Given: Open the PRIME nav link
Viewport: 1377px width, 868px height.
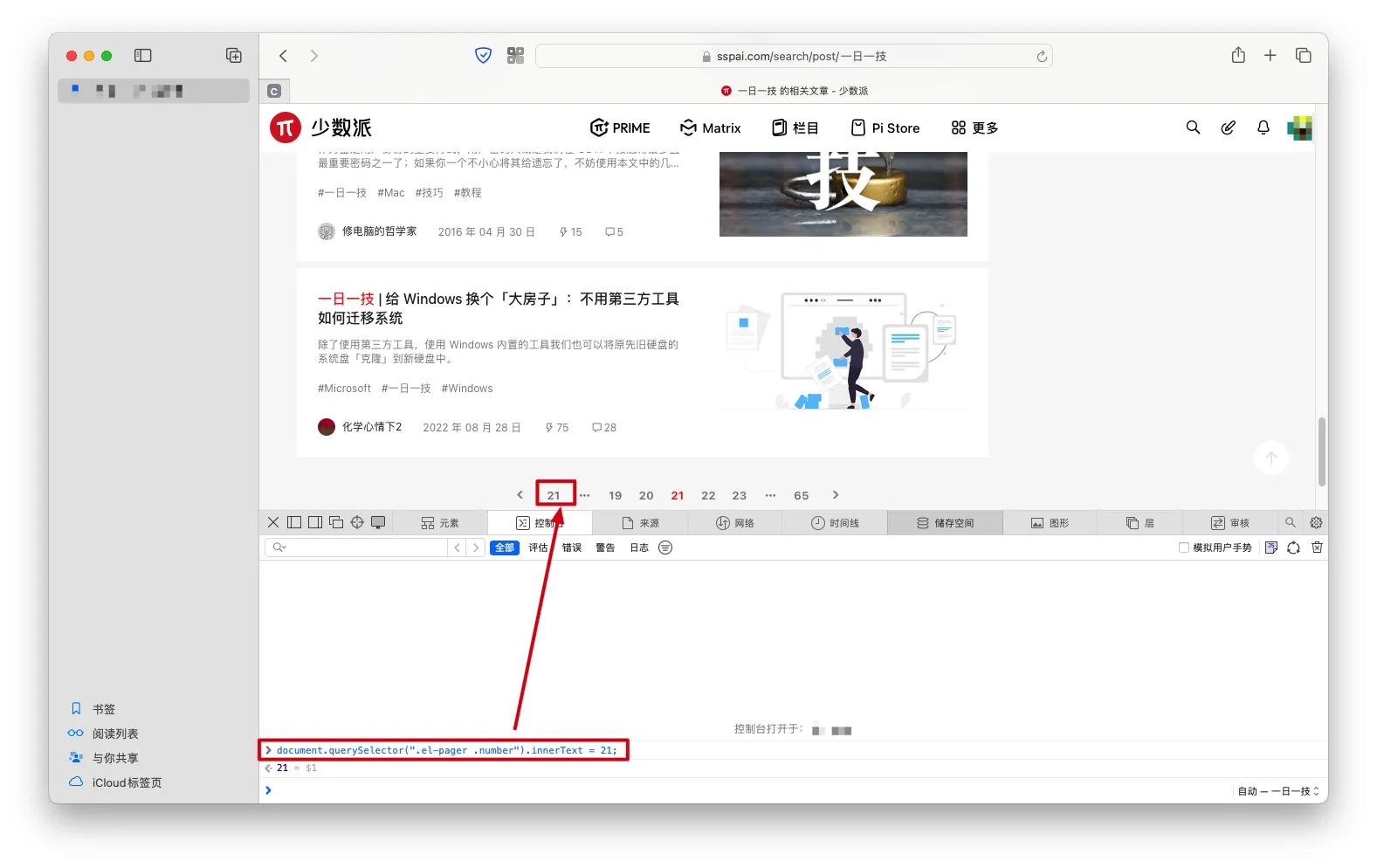Looking at the screenshot, I should tap(620, 127).
